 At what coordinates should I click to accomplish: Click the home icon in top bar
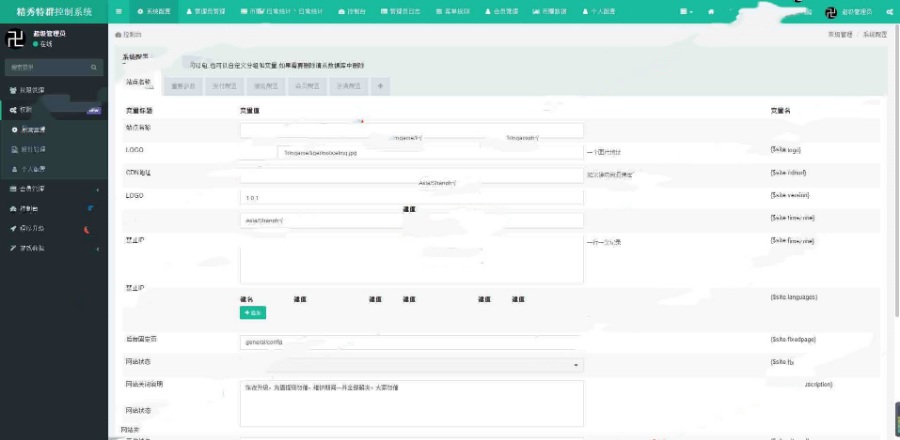tap(710, 11)
